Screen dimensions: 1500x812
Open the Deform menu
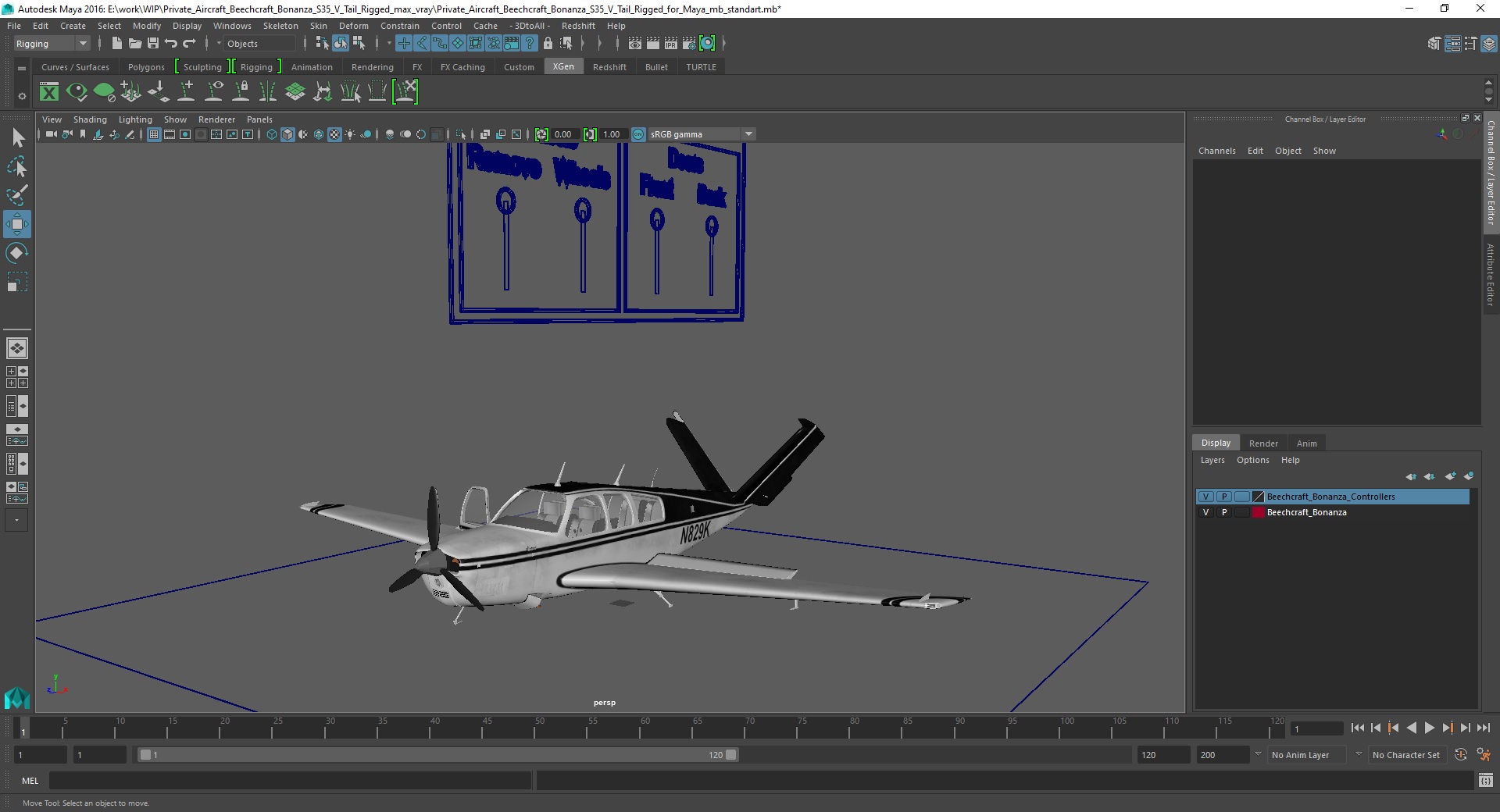(353, 26)
